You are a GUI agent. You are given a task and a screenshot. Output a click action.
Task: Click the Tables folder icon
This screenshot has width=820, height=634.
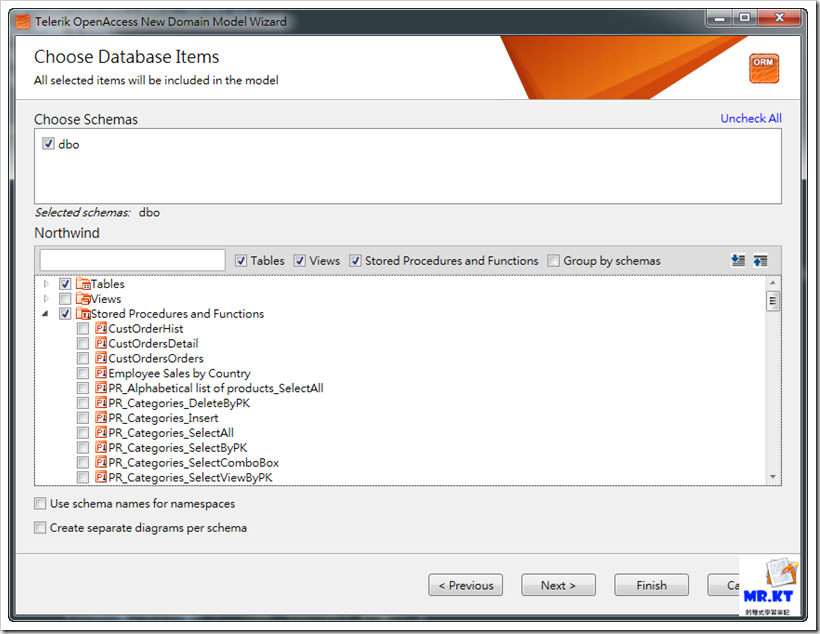(83, 284)
